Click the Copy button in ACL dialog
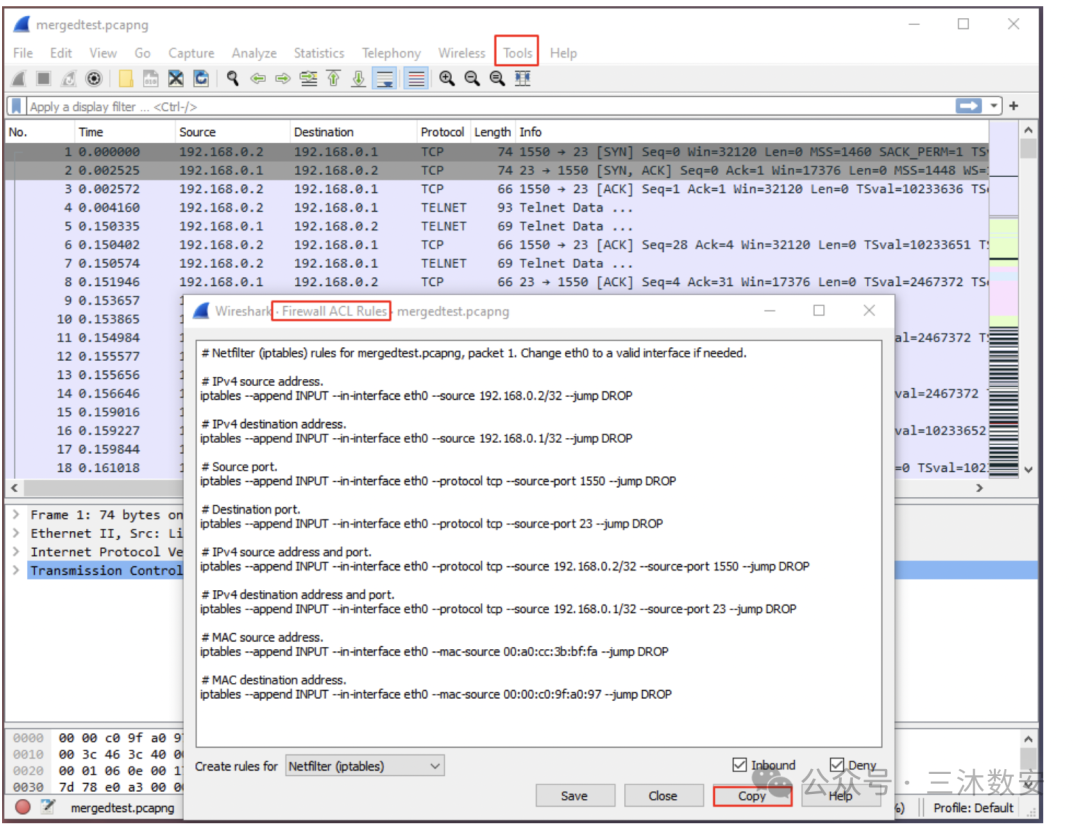Screen dimensions: 1080x826 tap(752, 796)
